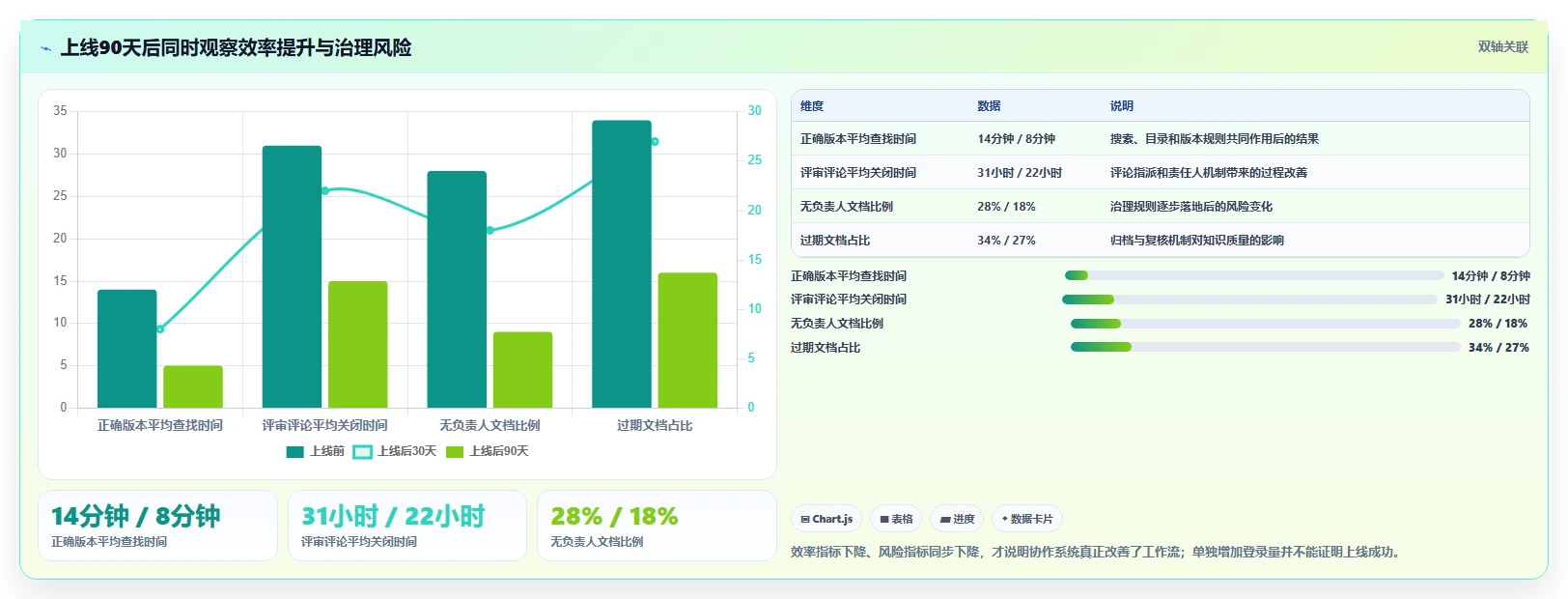The height and width of the screenshot is (599, 1568).
Task: Click the lime green 上线后90天 legend swatch
Action: tap(455, 451)
